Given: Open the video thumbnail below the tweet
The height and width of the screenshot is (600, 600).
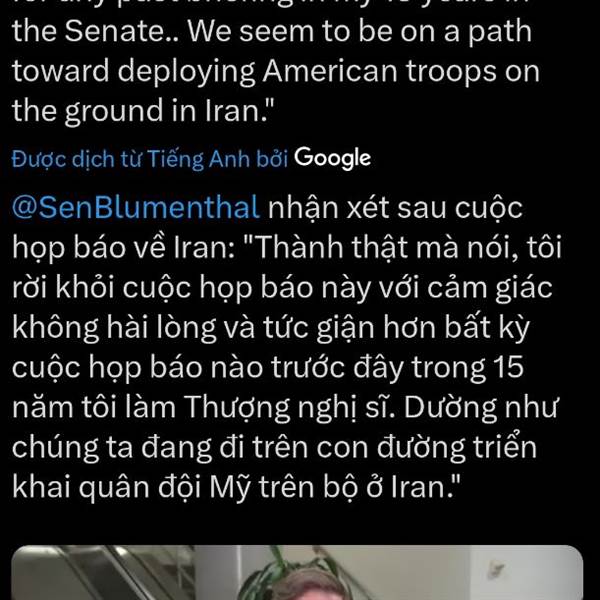Looking at the screenshot, I should click(x=297, y=572).
